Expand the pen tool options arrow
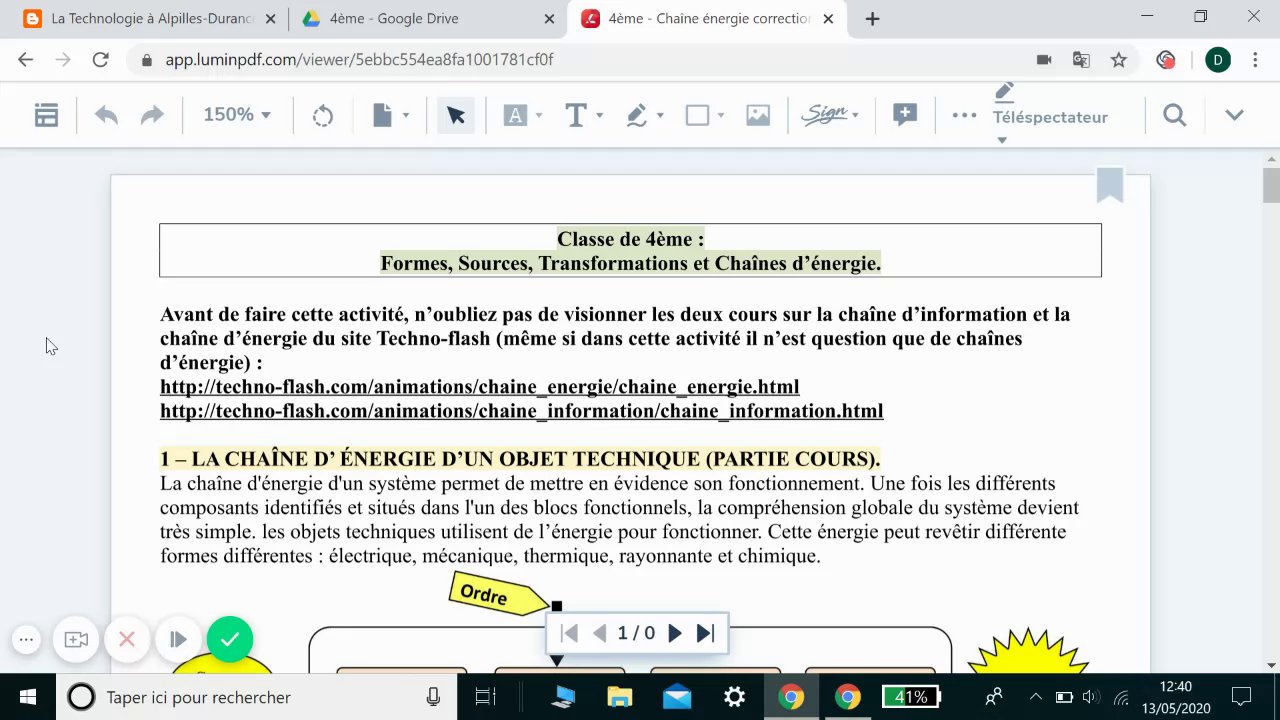This screenshot has width=1280, height=720. point(660,116)
